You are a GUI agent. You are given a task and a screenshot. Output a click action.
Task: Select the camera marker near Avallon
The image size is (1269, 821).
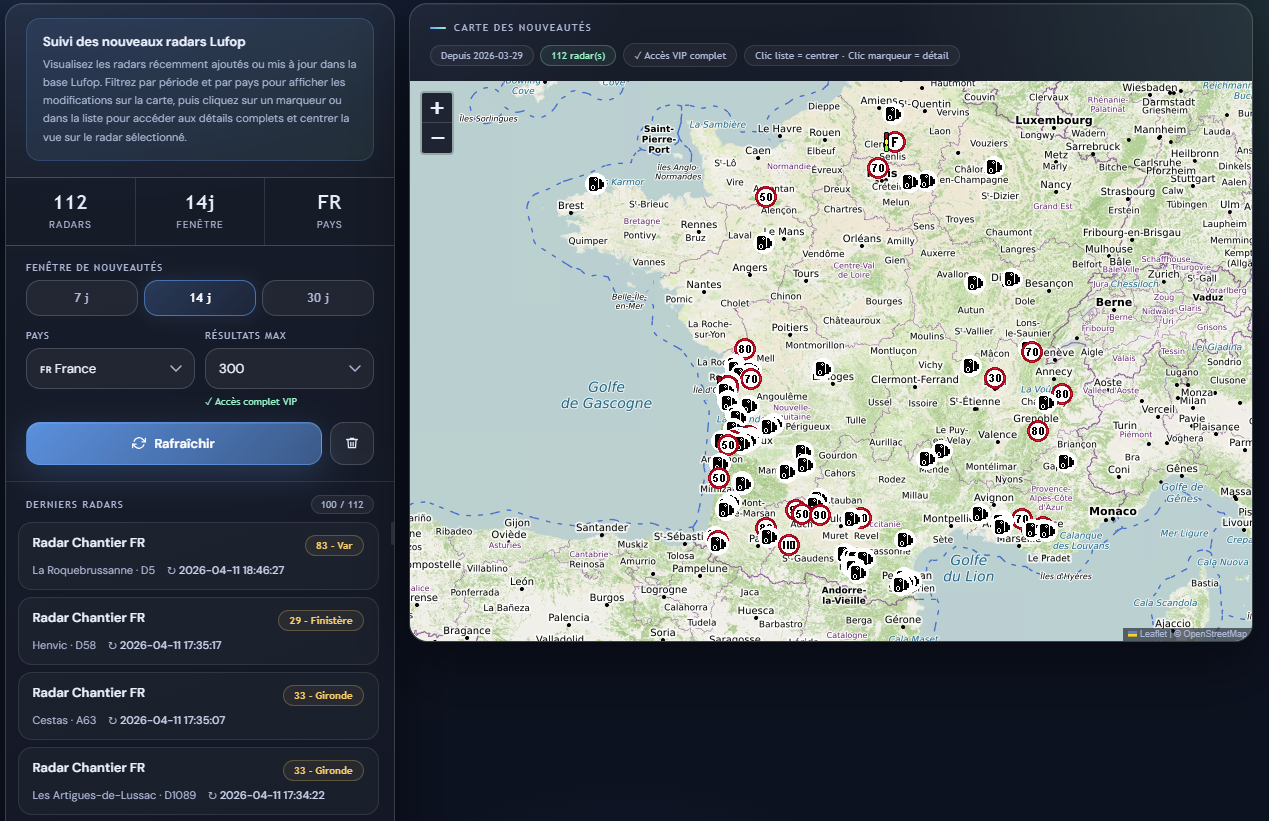975,283
